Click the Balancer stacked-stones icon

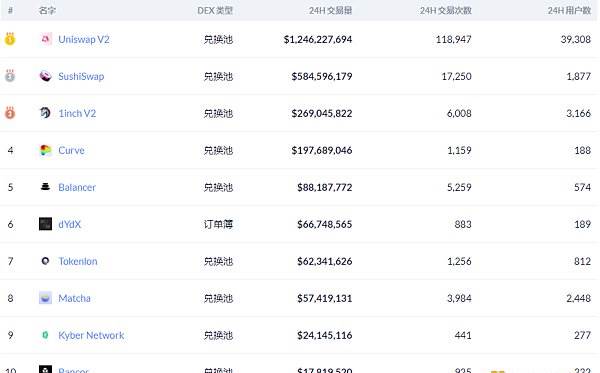click(46, 187)
